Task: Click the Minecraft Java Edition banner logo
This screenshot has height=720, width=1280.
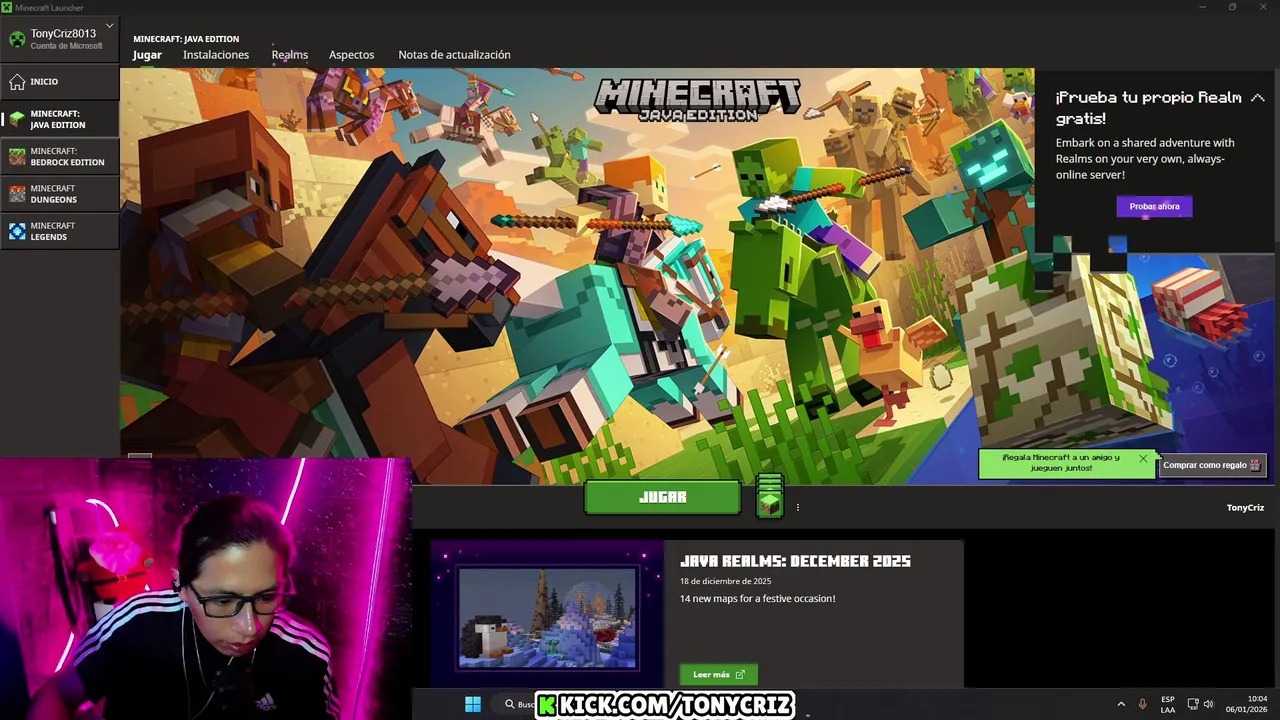Action: [697, 100]
